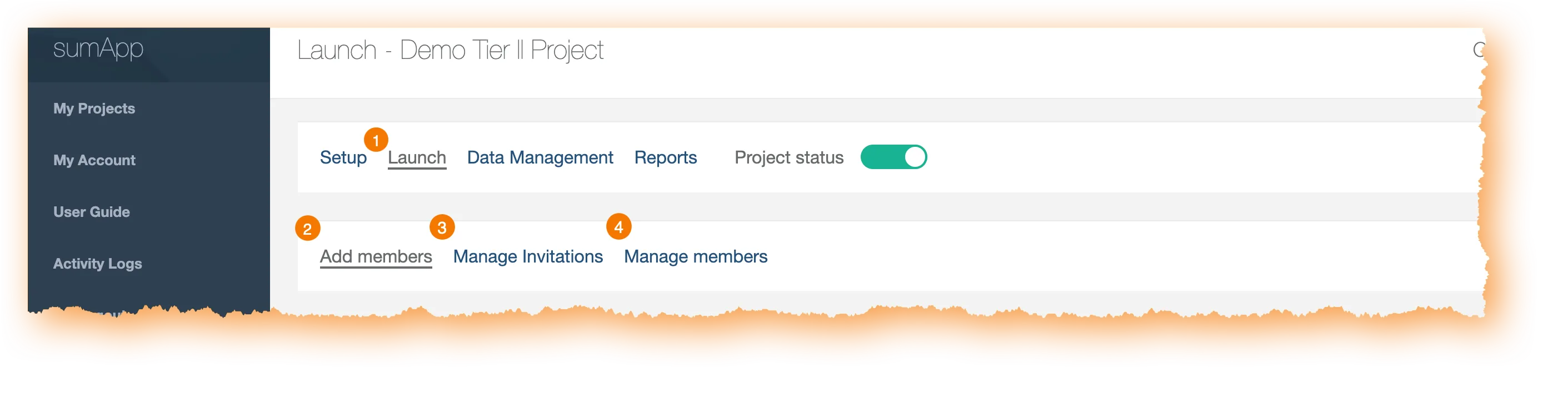The height and width of the screenshot is (396, 1568).
Task: Open My Projects in the sidebar
Action: [x=94, y=108]
